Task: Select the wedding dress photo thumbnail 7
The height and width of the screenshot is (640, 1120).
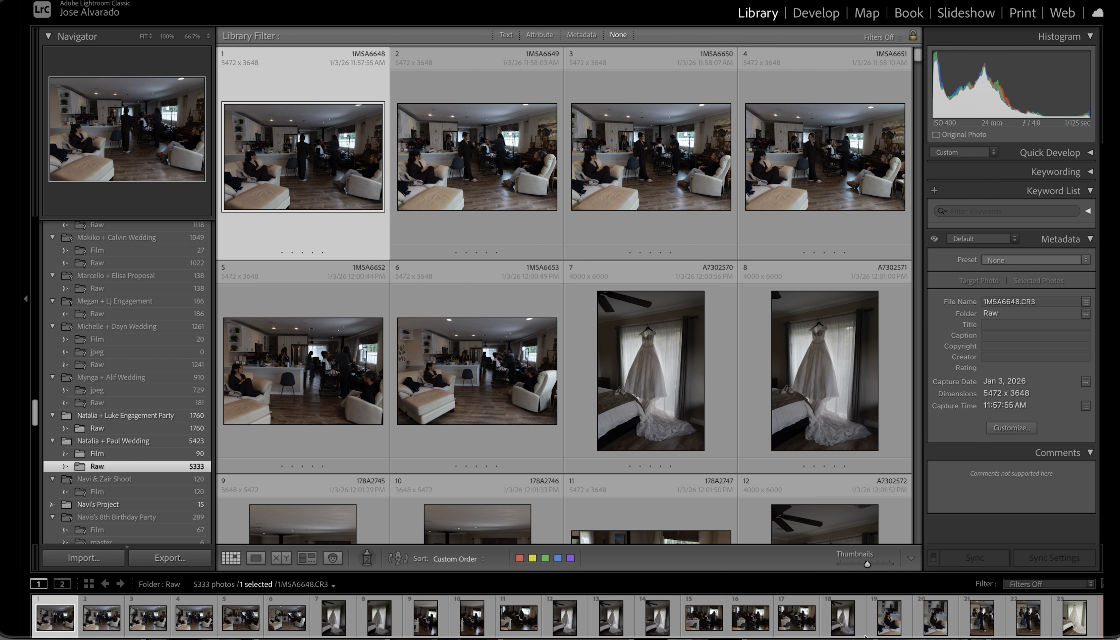Action: coord(650,371)
